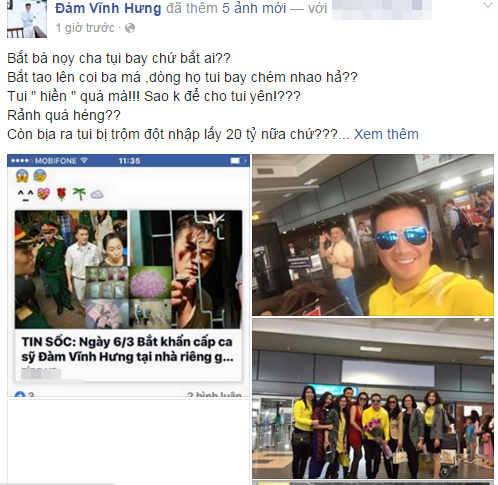
Task: Click the public globe privacy icon
Action: pos(130,28)
